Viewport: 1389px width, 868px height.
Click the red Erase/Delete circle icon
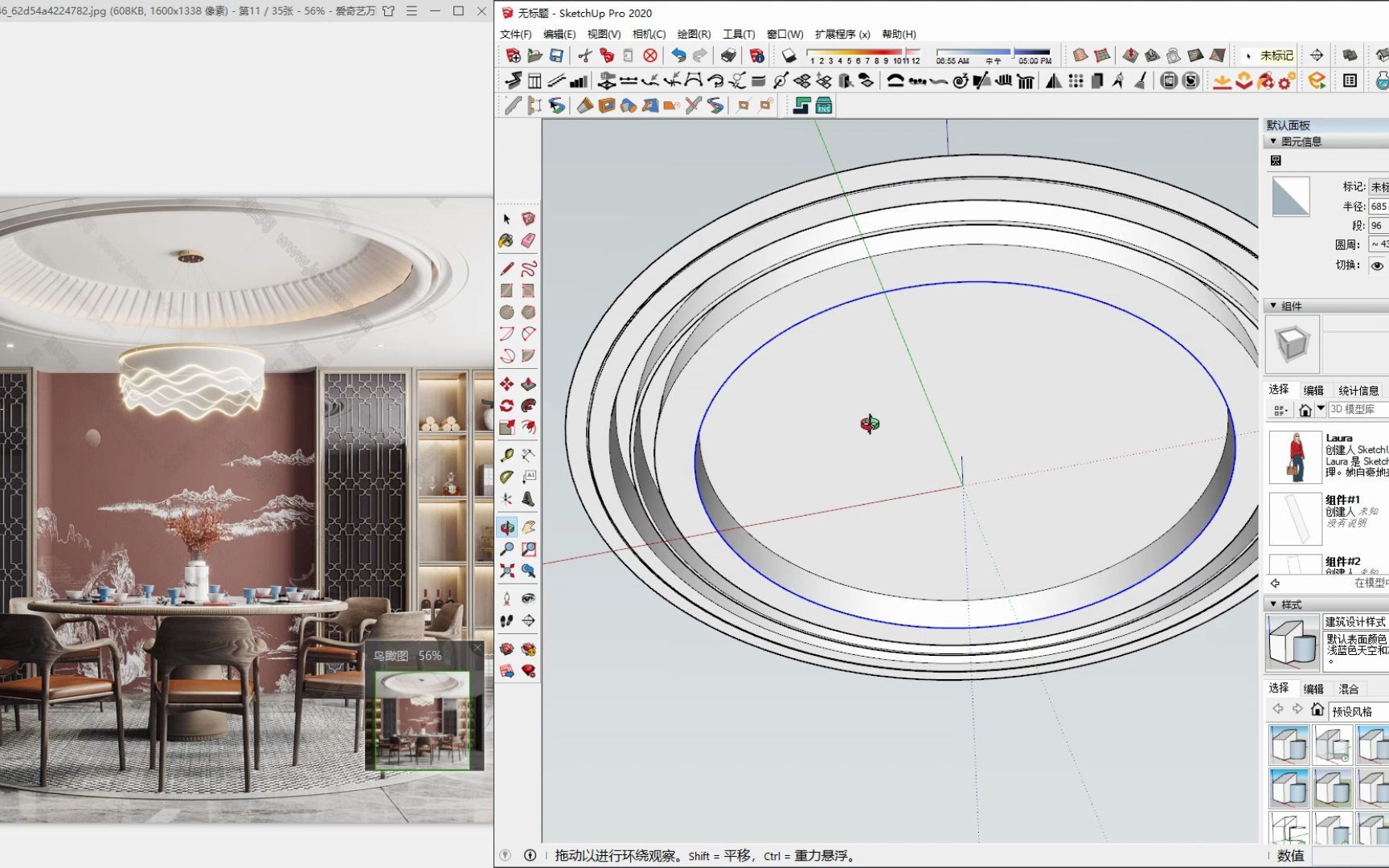(x=650, y=55)
